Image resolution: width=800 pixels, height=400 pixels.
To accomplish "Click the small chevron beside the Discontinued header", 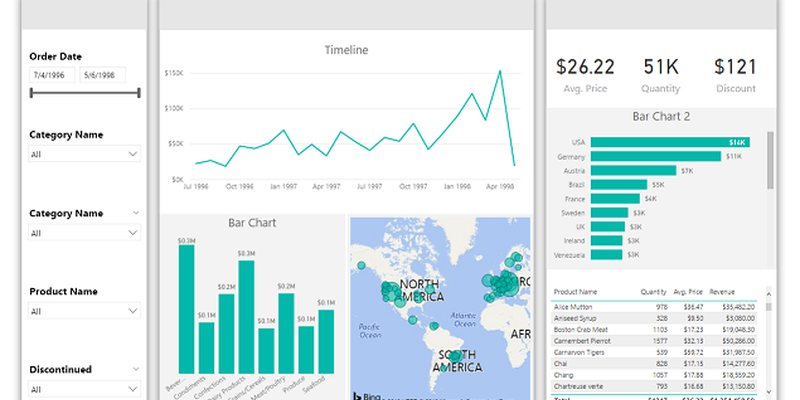I will point(136,368).
